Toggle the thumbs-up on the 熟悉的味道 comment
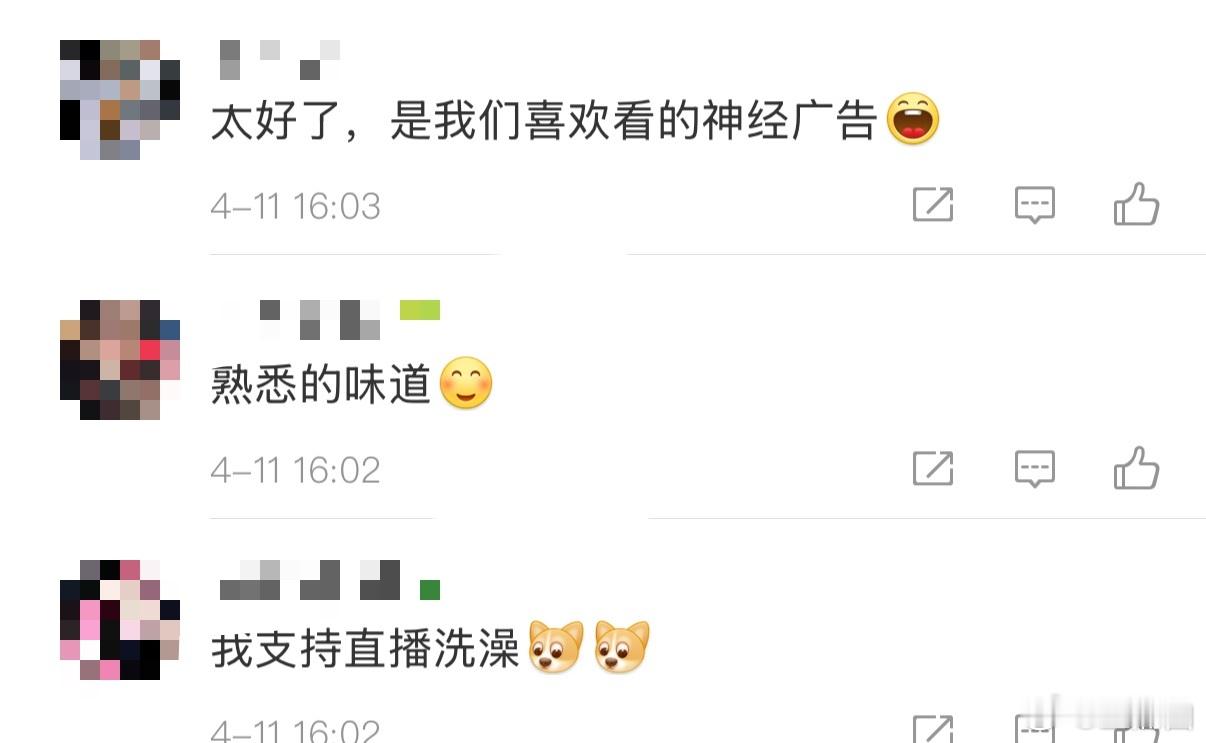Image resolution: width=1206 pixels, height=743 pixels. tap(1137, 467)
